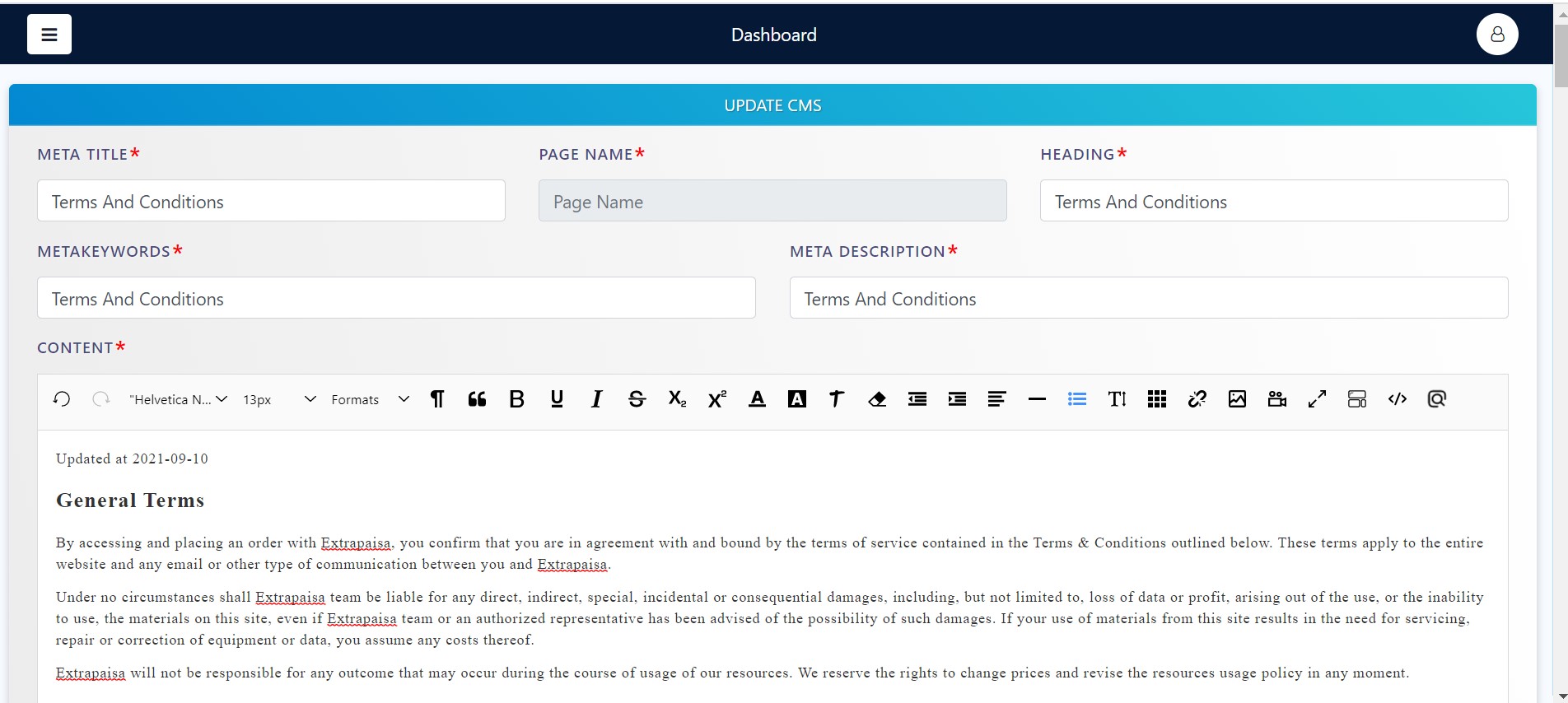Select the text style brush icon
1568x703 pixels.
click(837, 399)
